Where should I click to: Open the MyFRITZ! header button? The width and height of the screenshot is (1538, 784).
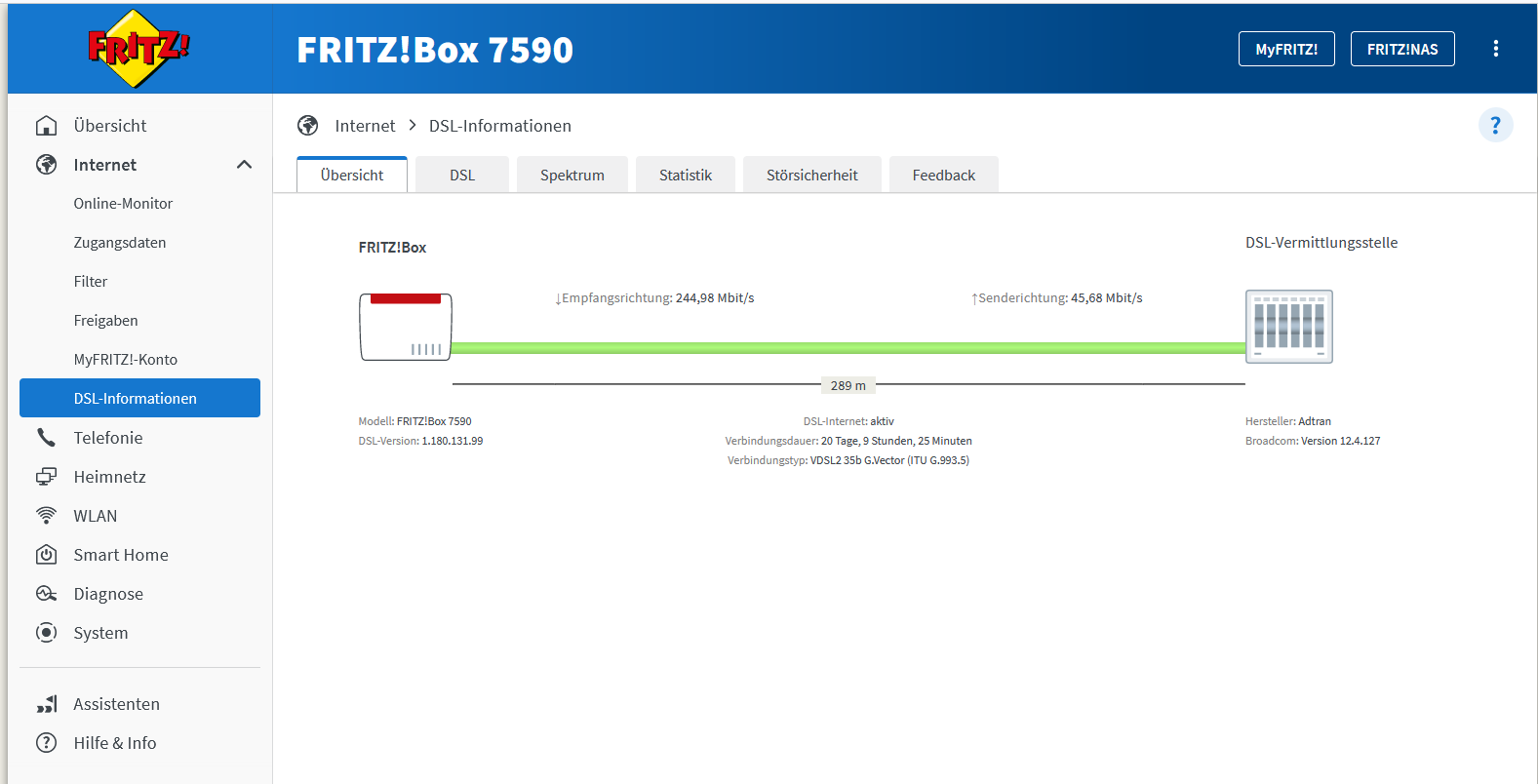[1286, 49]
